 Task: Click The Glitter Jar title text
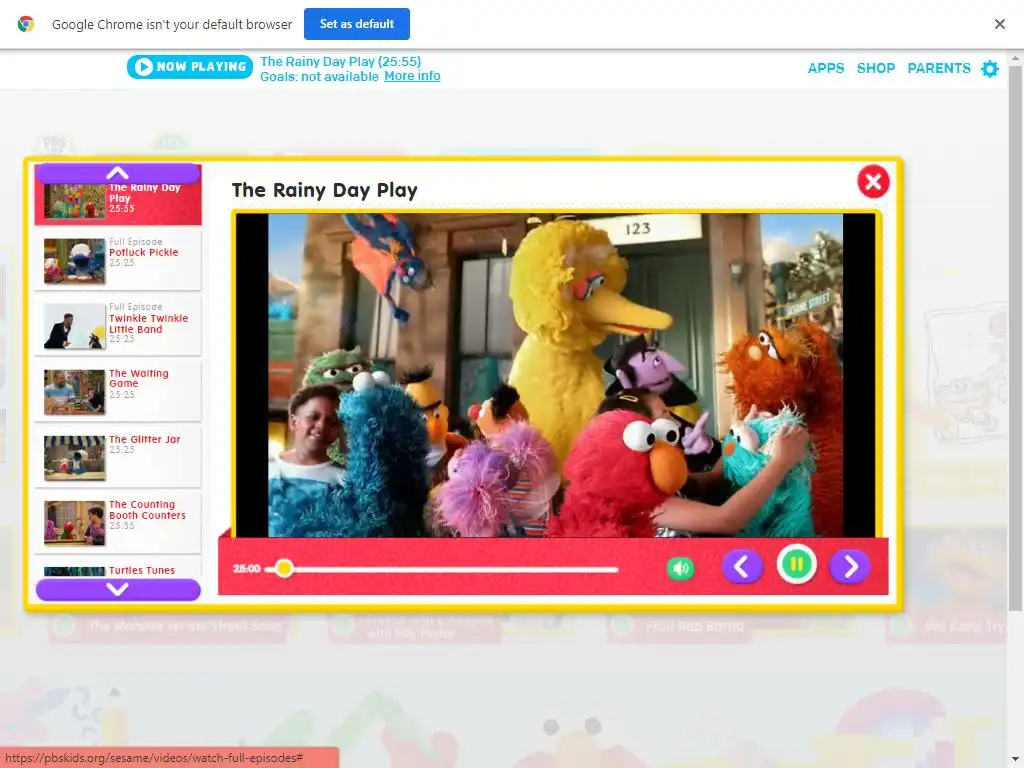tap(144, 439)
